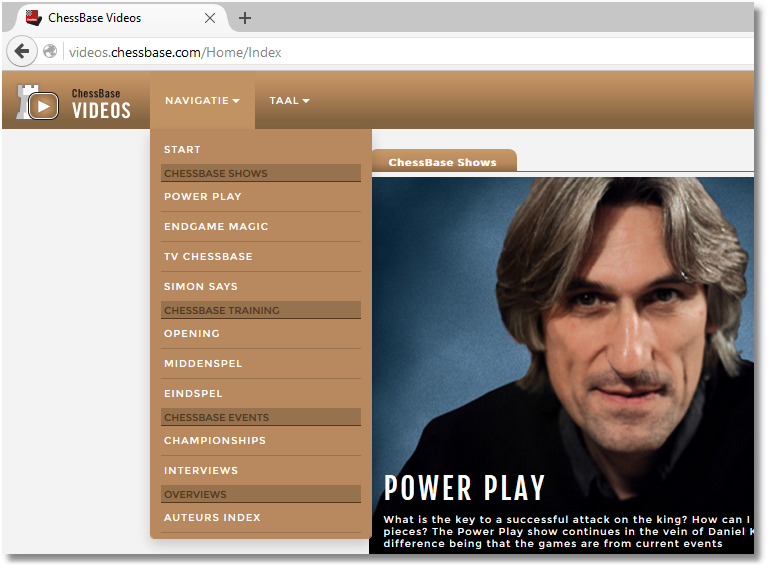The image size is (768, 568).
Task: Collapse the Navigatie dropdown menu
Action: [x=202, y=100]
